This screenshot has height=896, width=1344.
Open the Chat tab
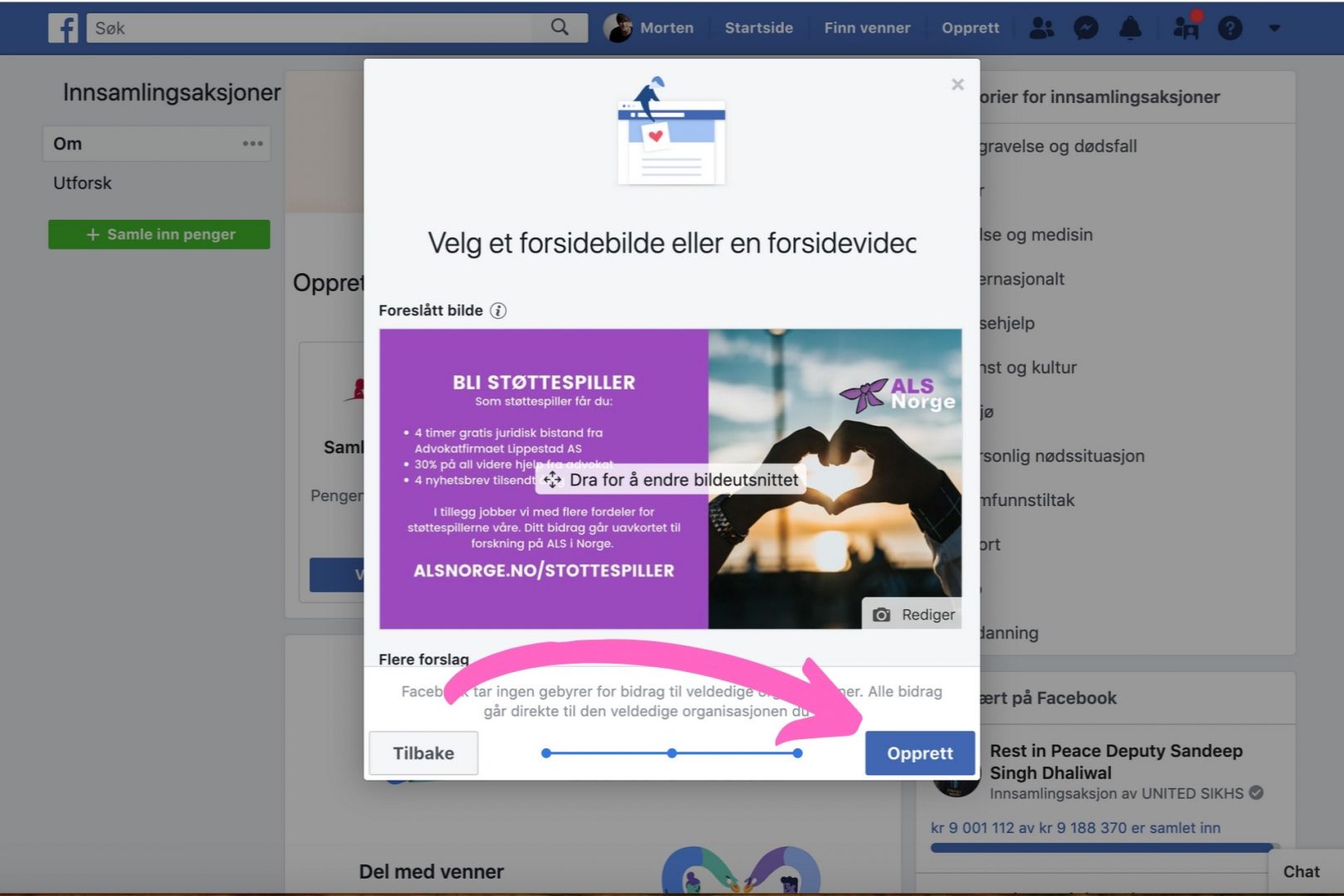pos(1301,871)
